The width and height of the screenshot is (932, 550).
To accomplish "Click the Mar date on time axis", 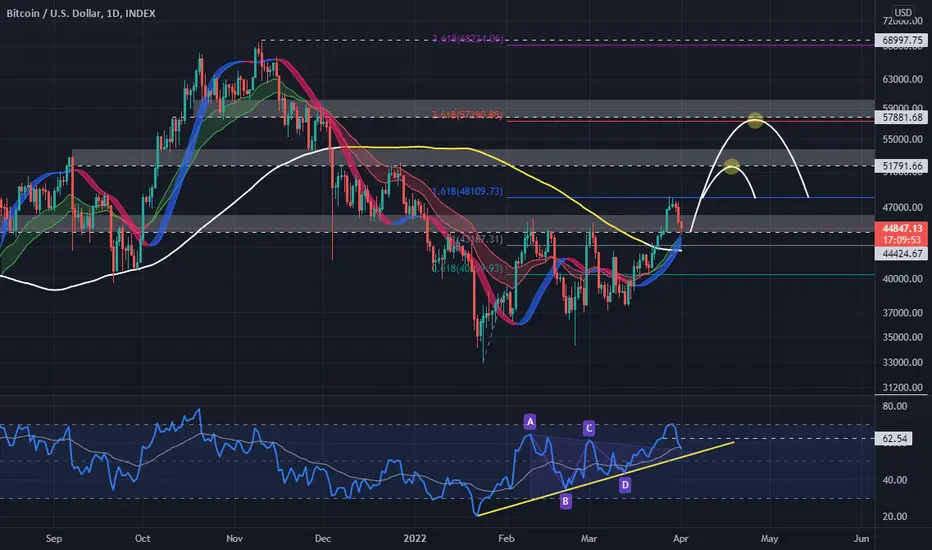I will tap(589, 539).
